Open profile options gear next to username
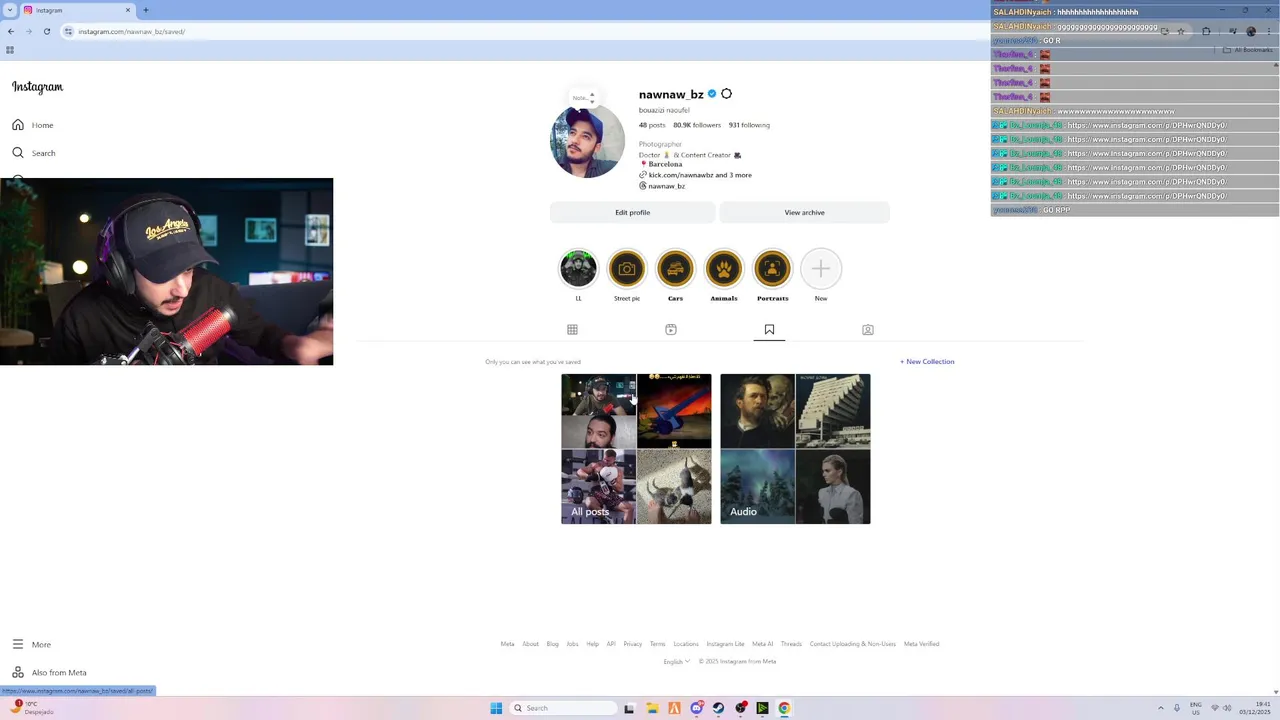Screen dimensions: 1280x720 click(727, 94)
